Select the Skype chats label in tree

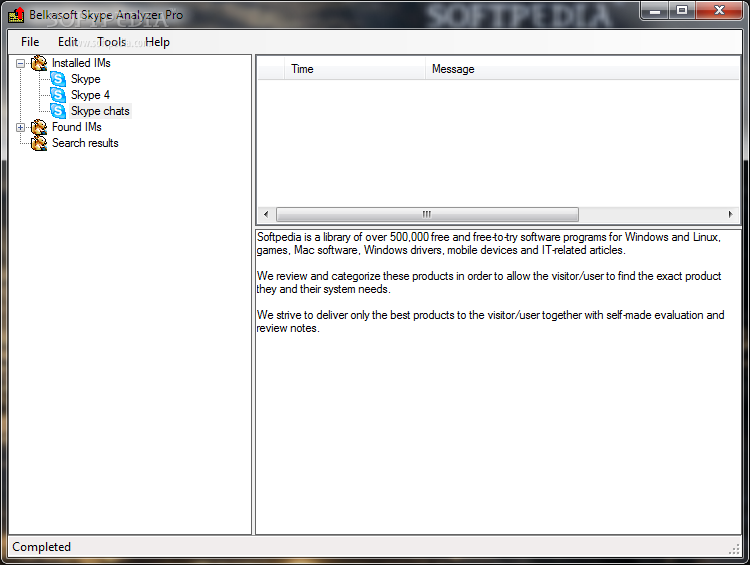point(100,111)
